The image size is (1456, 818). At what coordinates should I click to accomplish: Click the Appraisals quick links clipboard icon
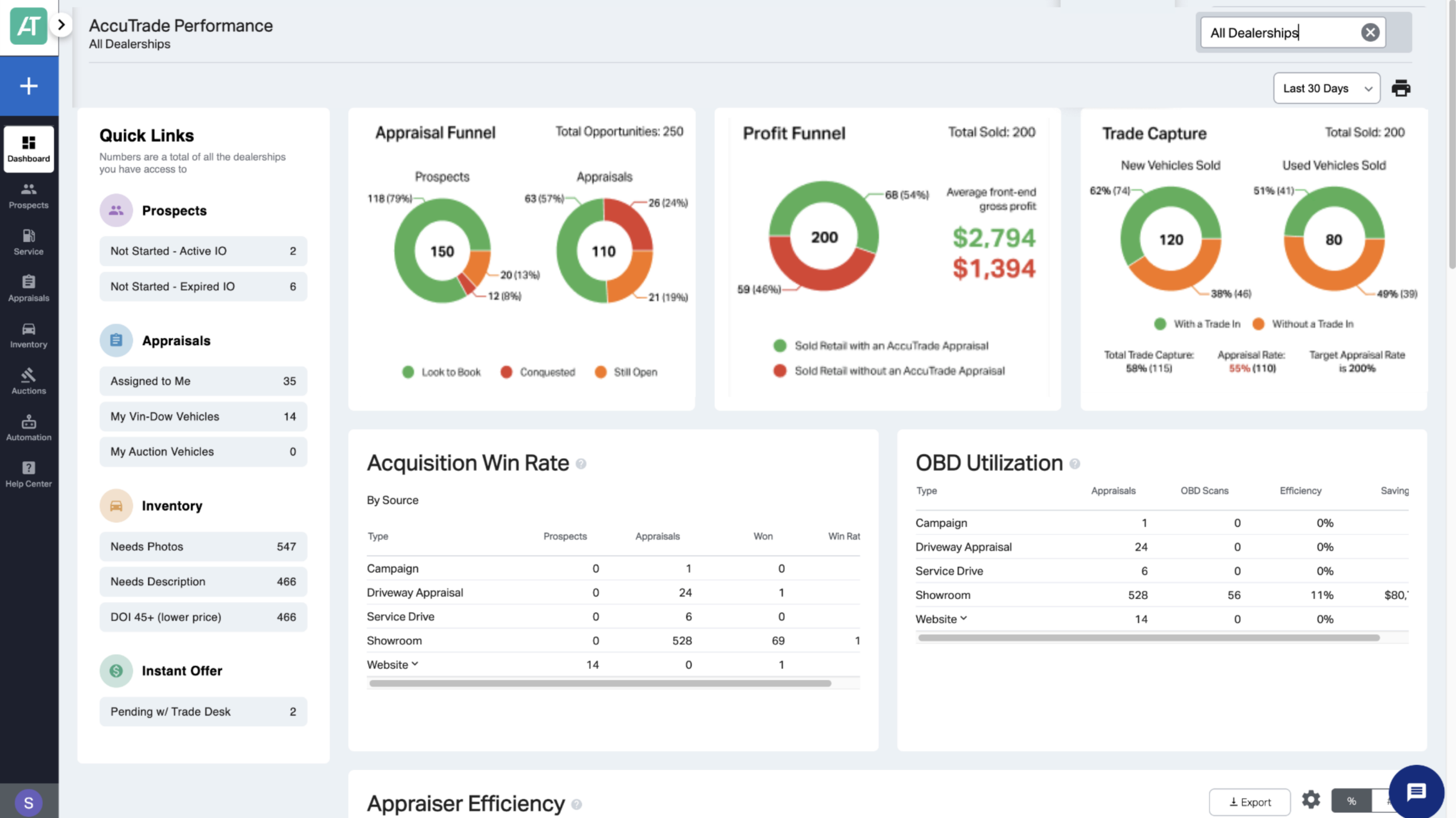tap(116, 341)
